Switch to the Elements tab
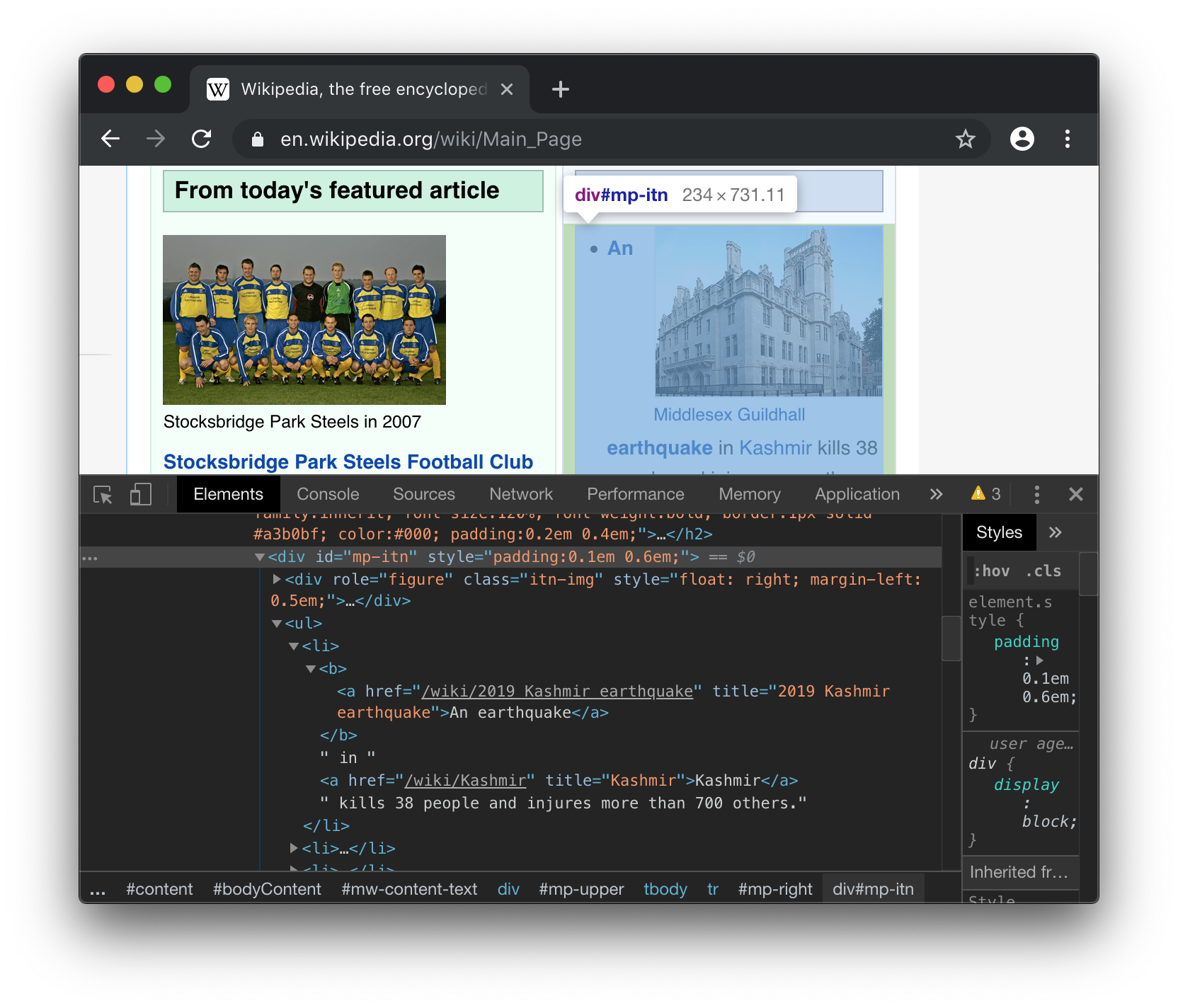This screenshot has width=1178, height=1008. tap(228, 494)
